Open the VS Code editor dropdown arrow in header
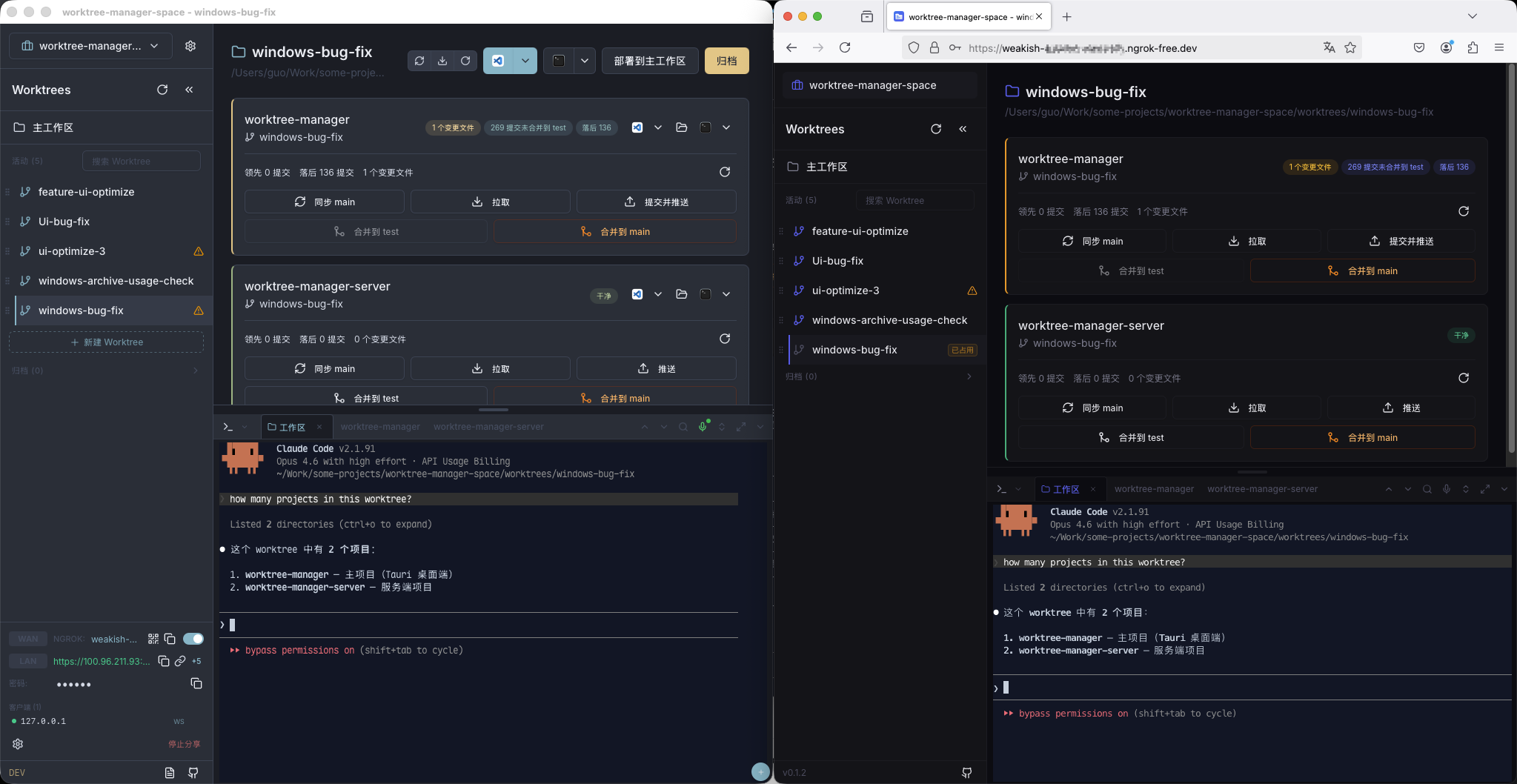 pyautogui.click(x=525, y=61)
